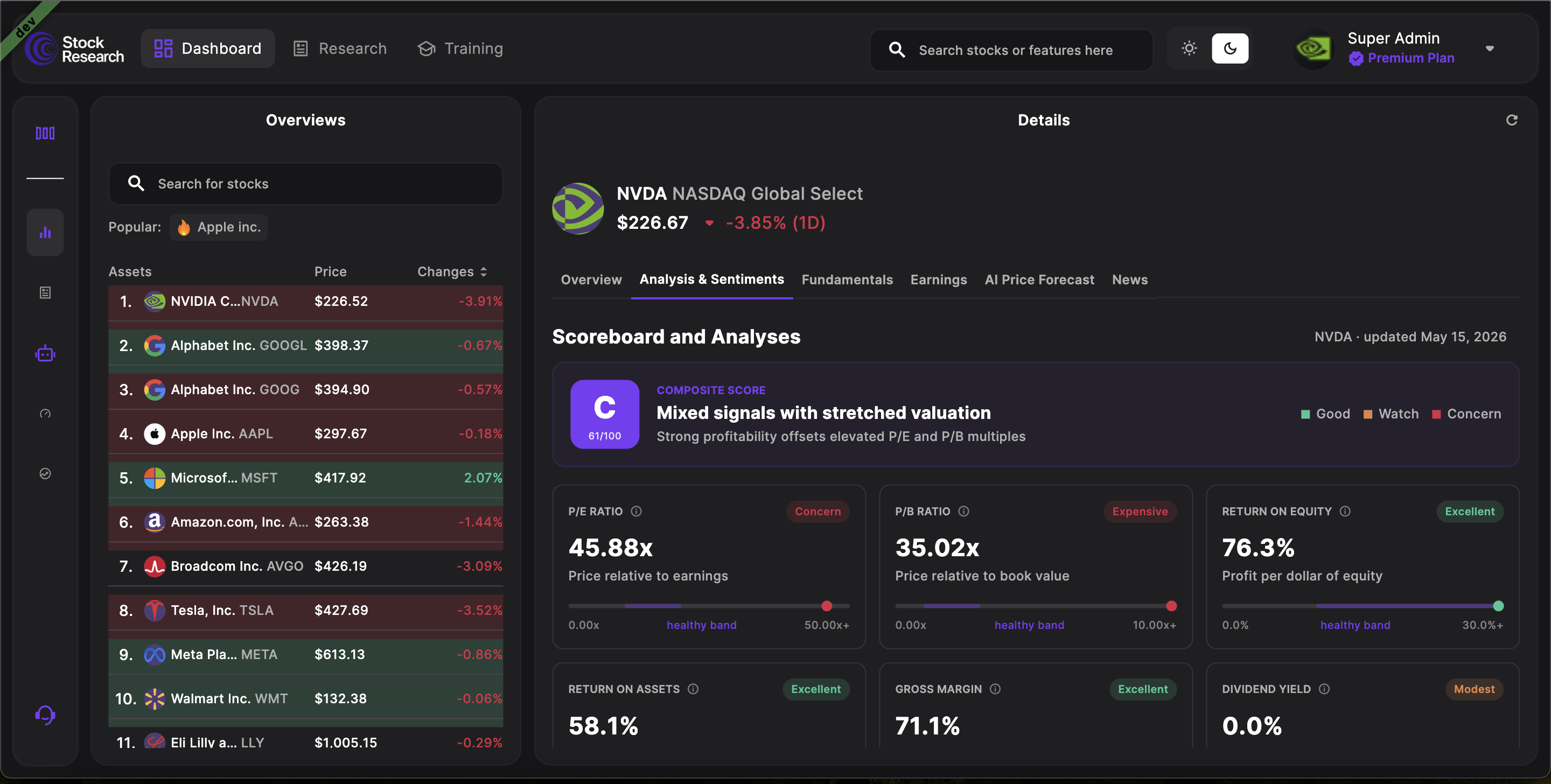1551x784 pixels.
Task: Click the checkmark circle sidebar icon
Action: pos(45,474)
